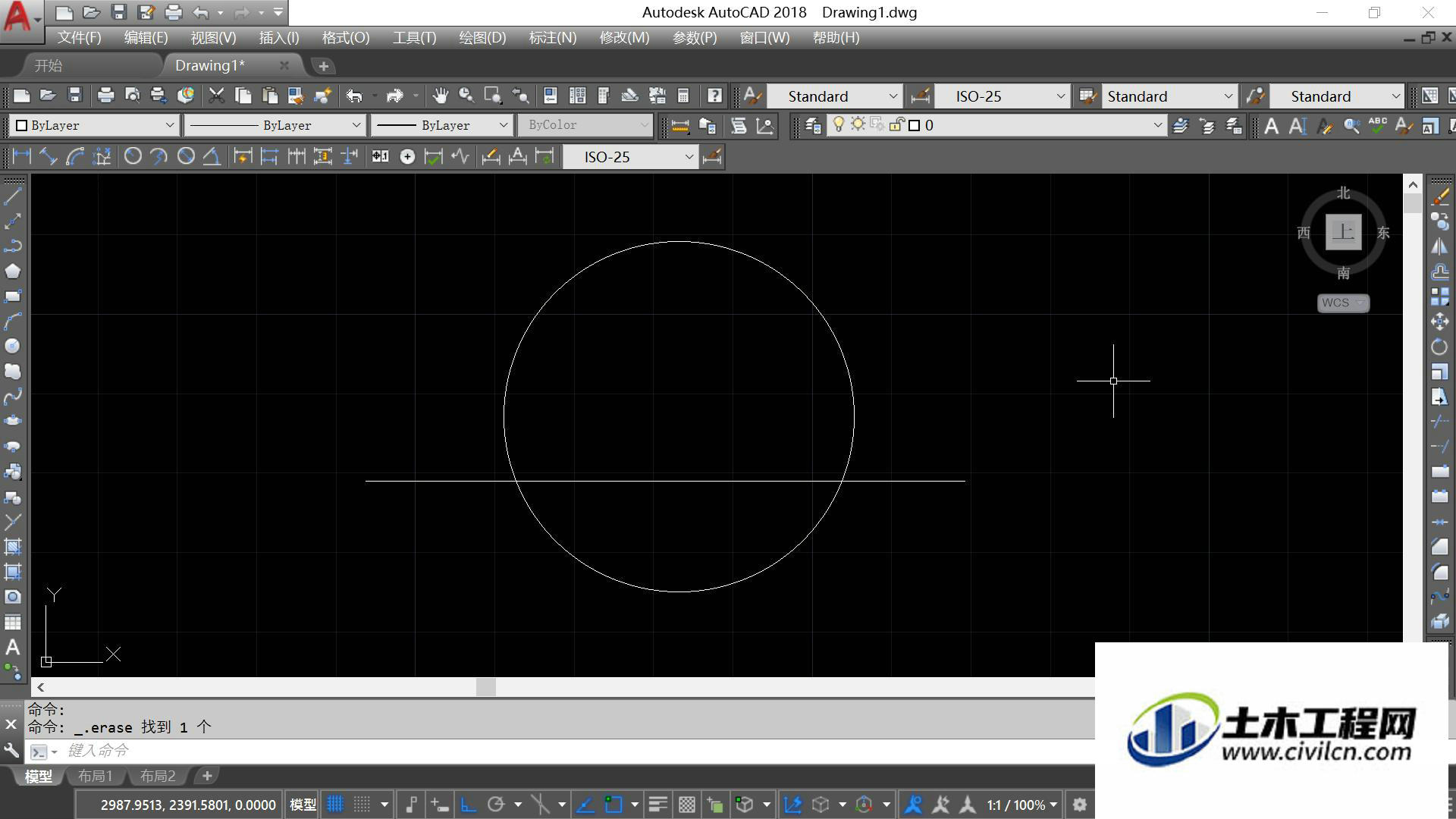Screen dimensions: 1456x819
Task: Click the Rectangle draw tool
Action: (13, 297)
